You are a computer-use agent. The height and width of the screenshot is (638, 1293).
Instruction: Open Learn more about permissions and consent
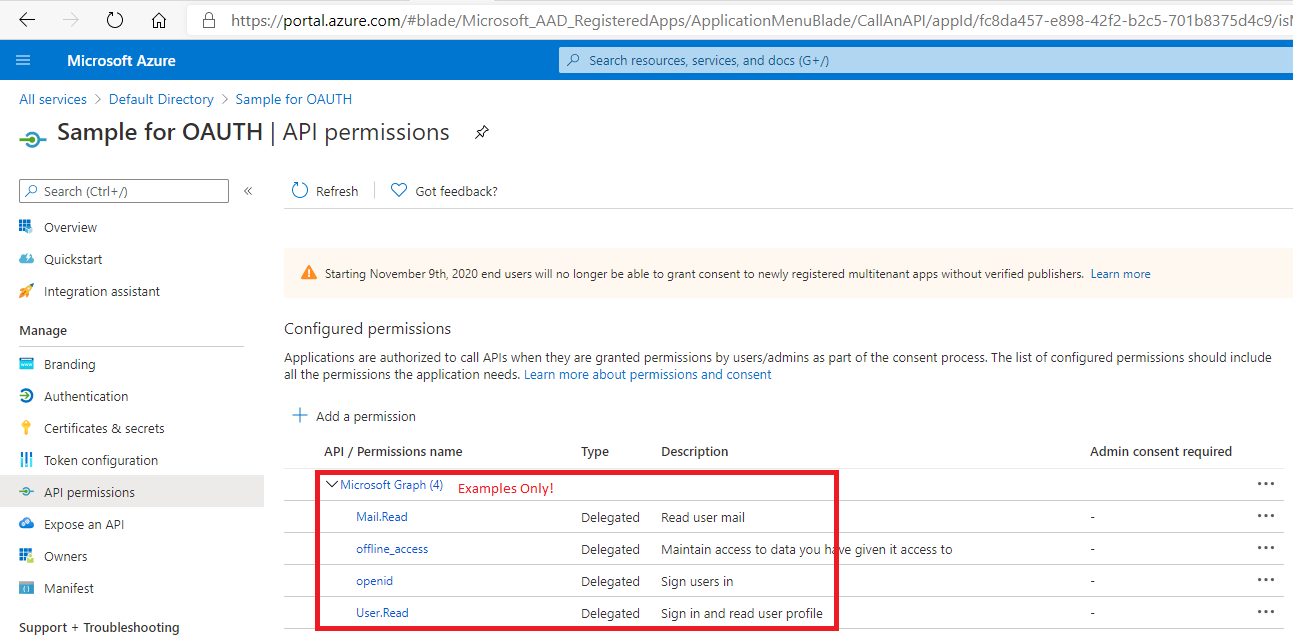648,374
